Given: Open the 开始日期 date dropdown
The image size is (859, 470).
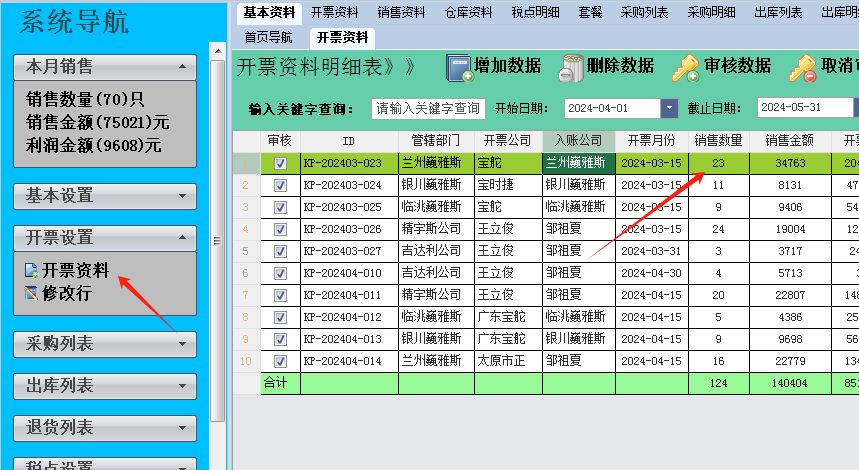Looking at the screenshot, I should (669, 108).
